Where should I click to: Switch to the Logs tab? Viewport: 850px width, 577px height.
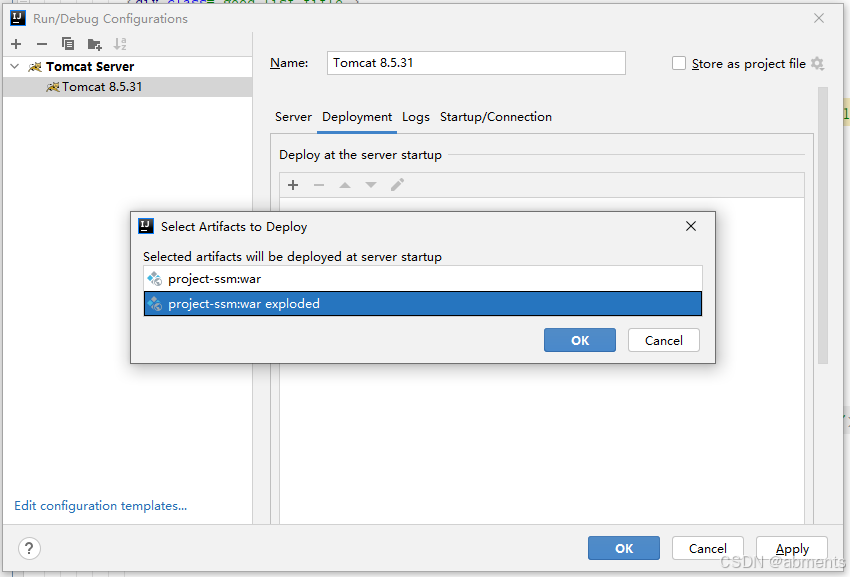coord(416,117)
